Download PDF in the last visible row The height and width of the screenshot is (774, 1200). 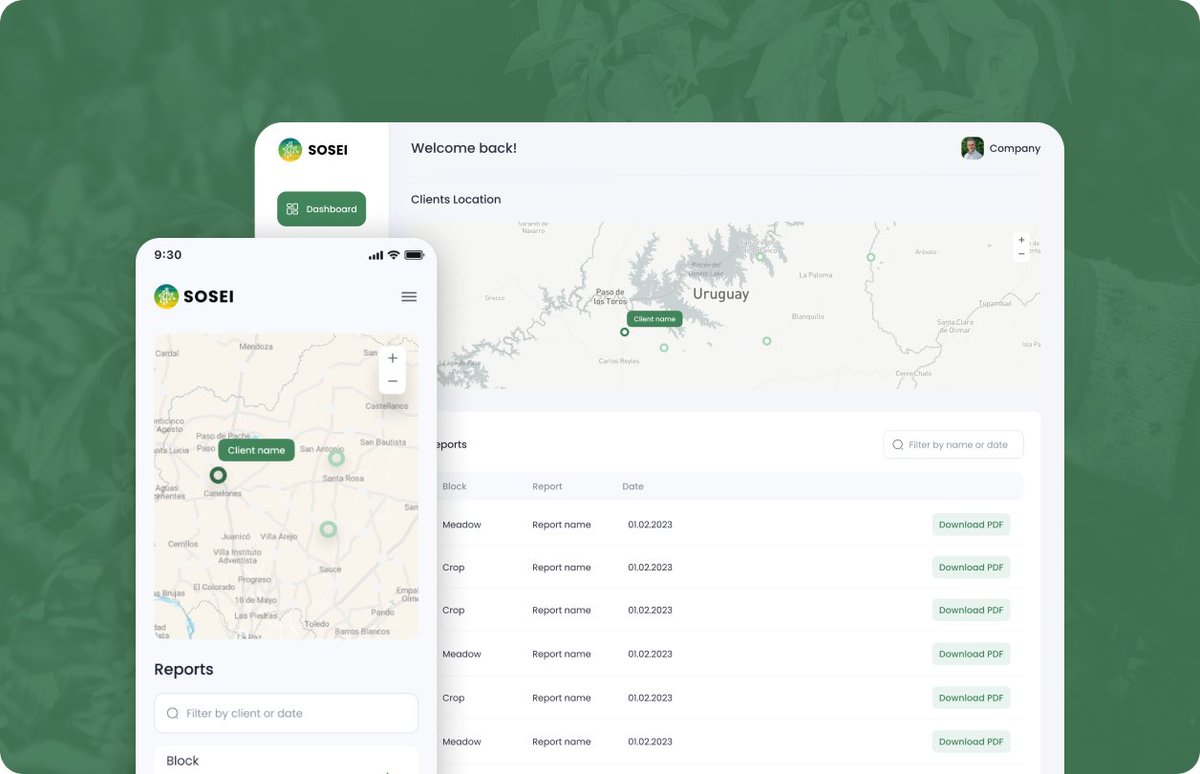[971, 742]
